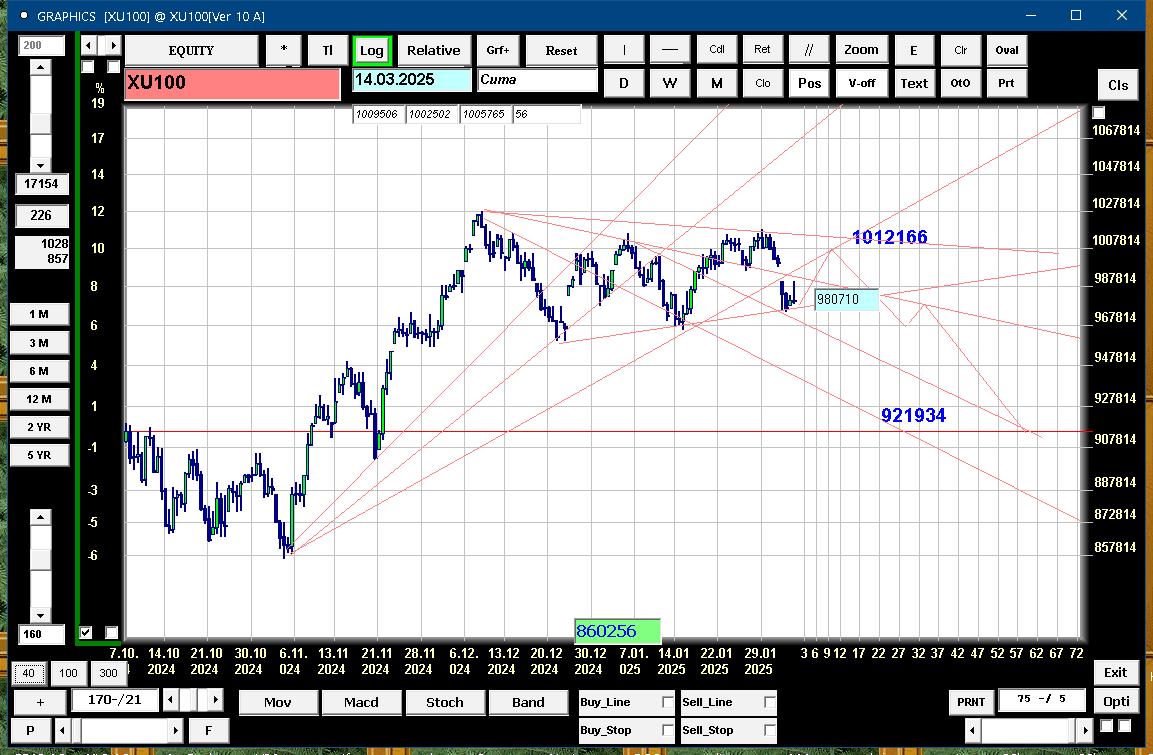The image size is (1153, 755).
Task: Toggle the Log scale button
Action: (371, 50)
